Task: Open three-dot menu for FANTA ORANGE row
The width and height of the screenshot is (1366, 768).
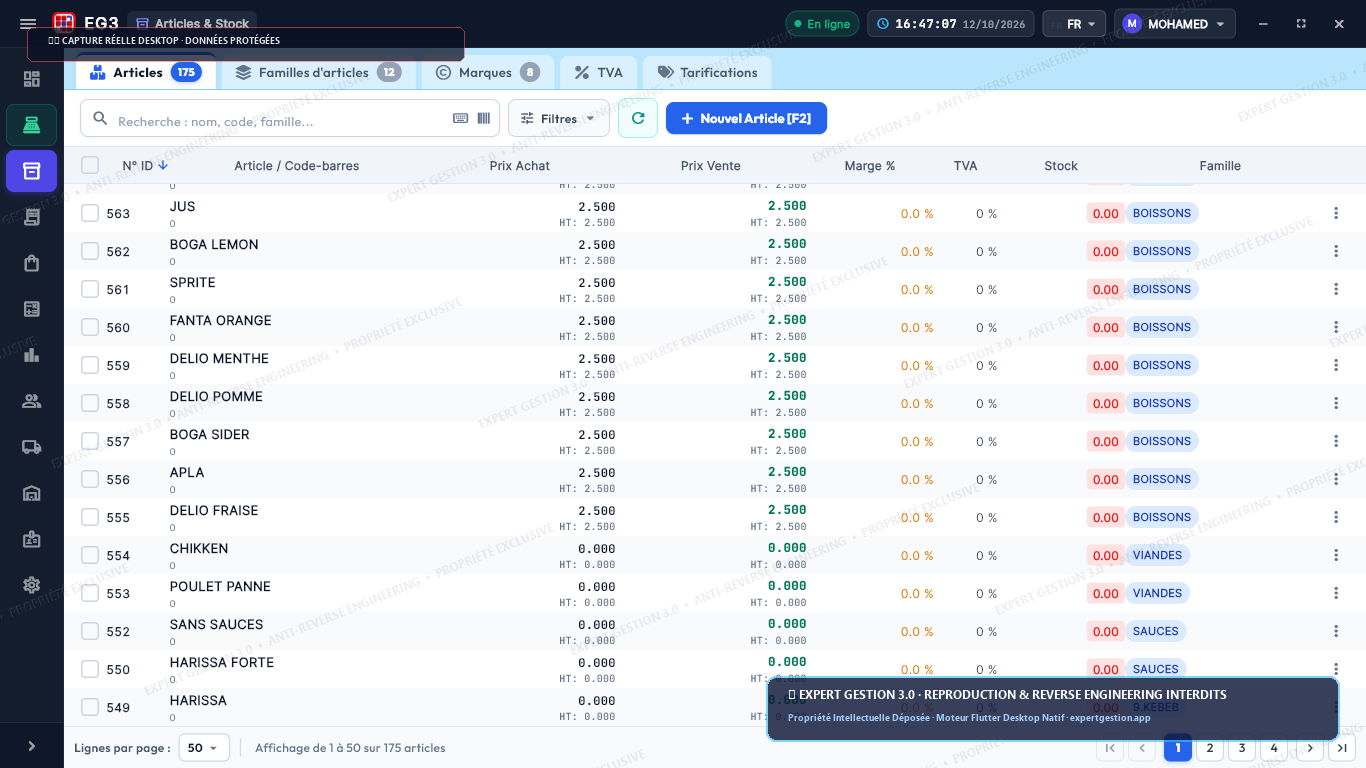Action: pyautogui.click(x=1336, y=327)
